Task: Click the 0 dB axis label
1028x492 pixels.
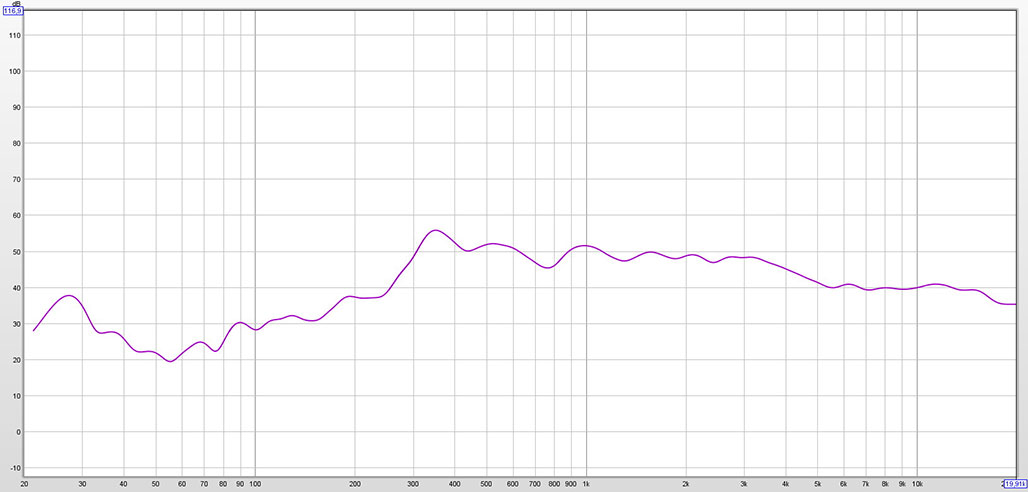Action: coord(20,432)
